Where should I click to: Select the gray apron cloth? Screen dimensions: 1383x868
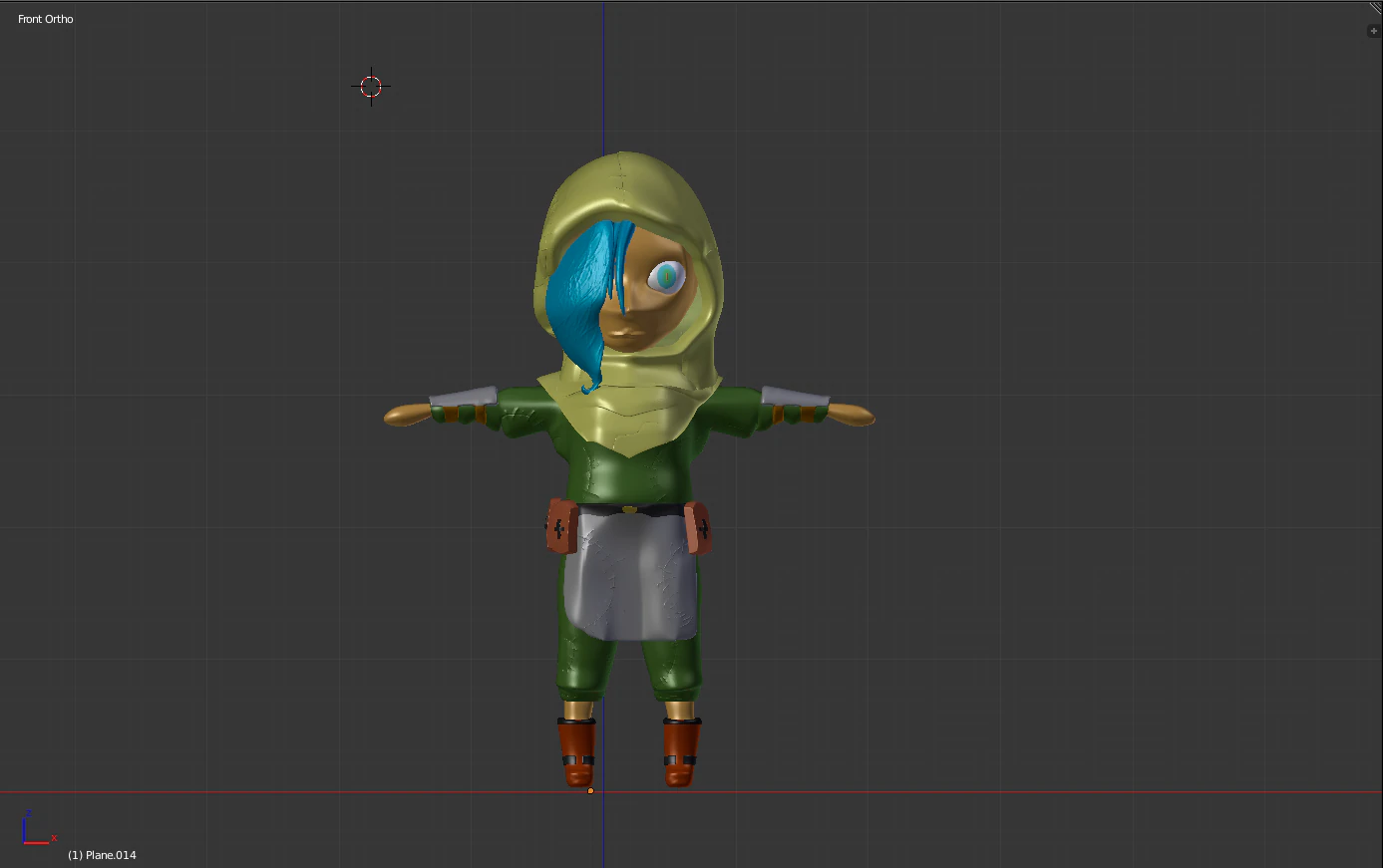[x=630, y=576]
